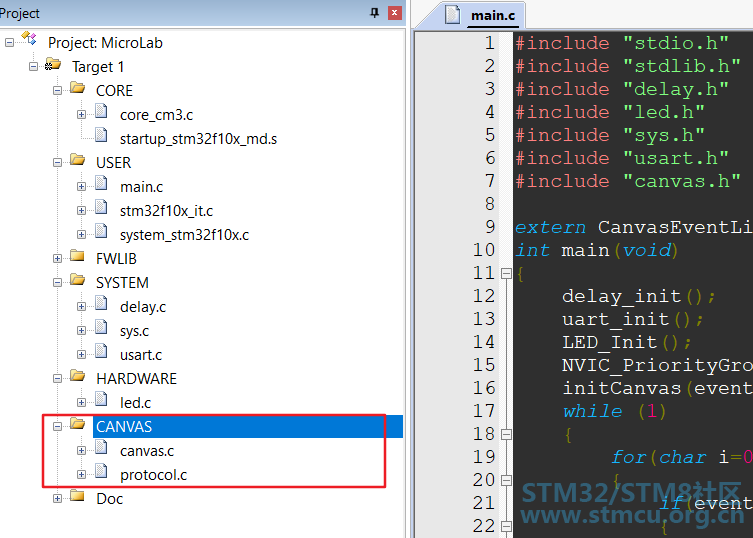Click the CORE folder icon

77,88
